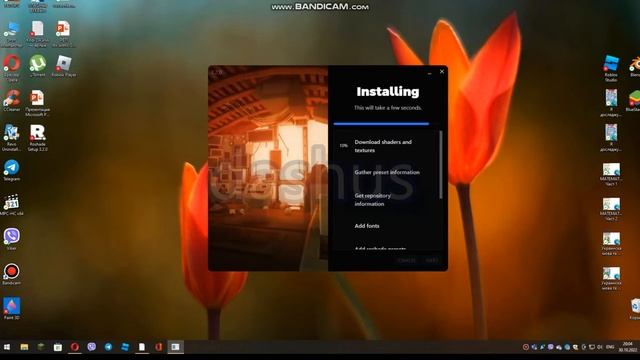Click the 'Download shaders and textures' step
The height and width of the screenshot is (360, 640).
point(383,146)
